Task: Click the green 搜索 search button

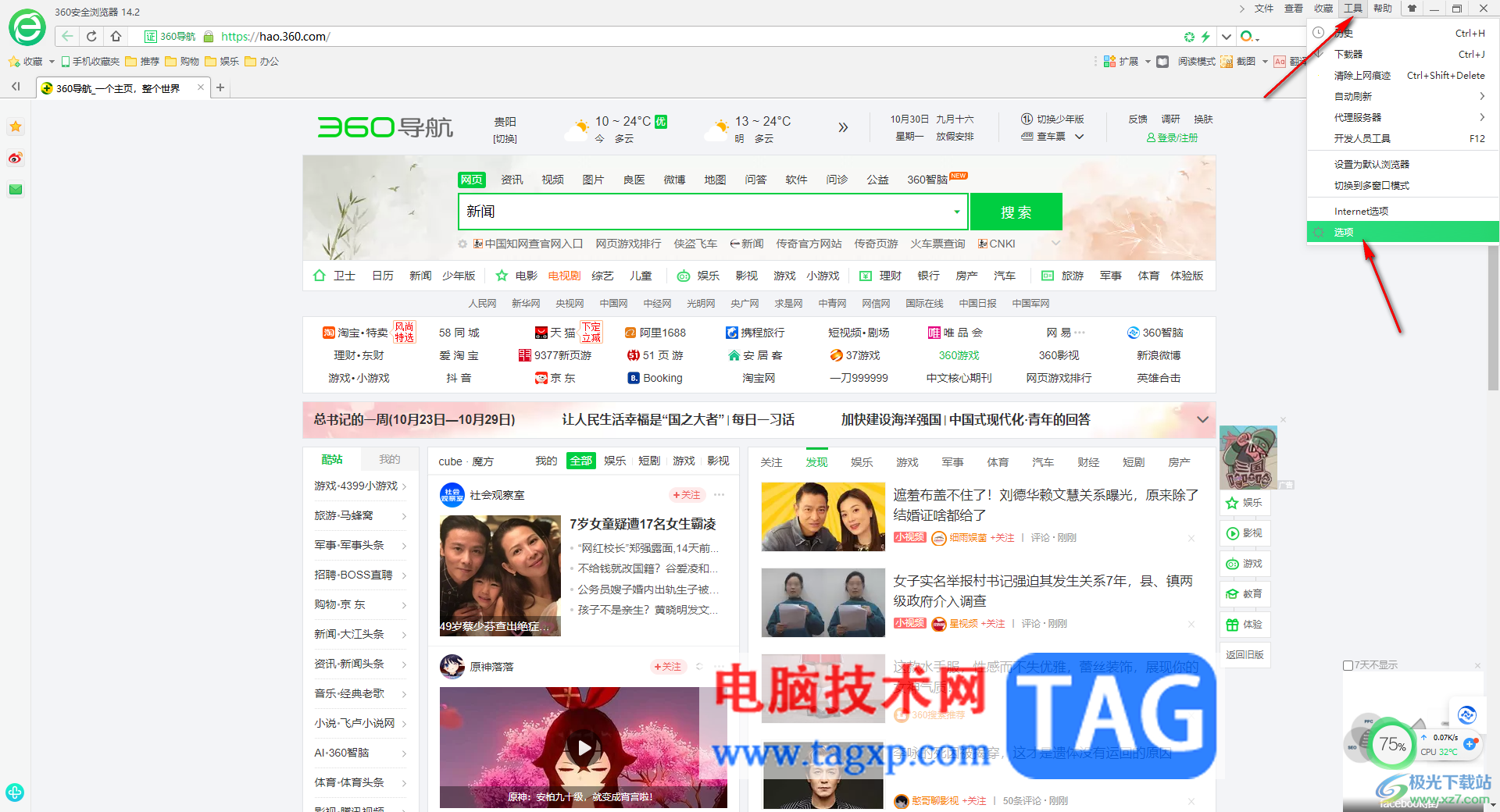Action: [1016, 212]
